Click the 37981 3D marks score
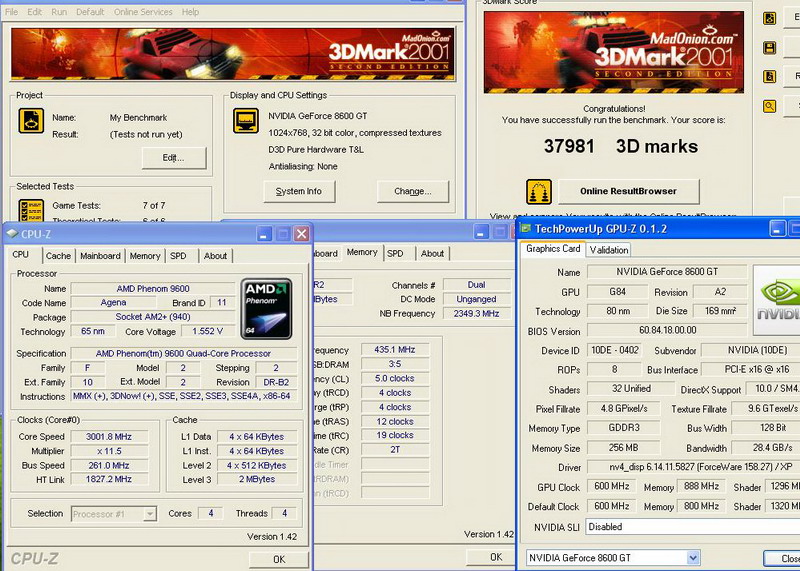This screenshot has width=800, height=571. click(620, 146)
